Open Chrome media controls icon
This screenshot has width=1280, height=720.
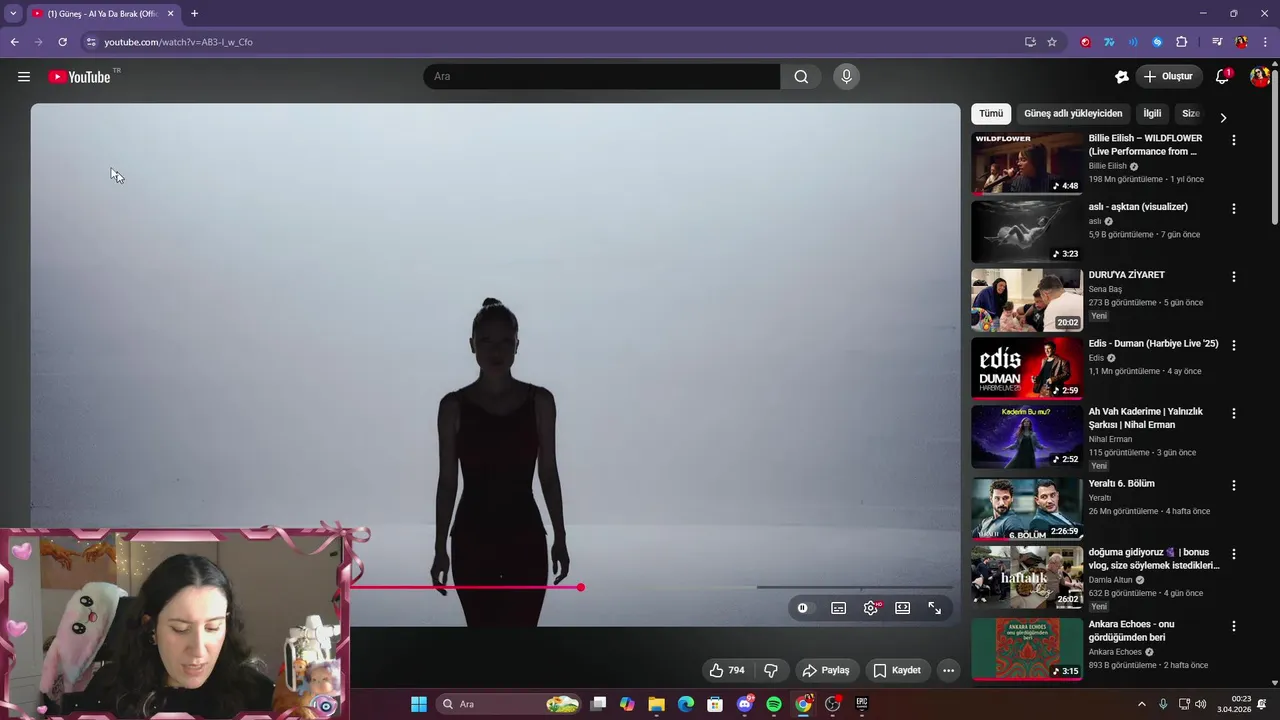pos(1217,42)
